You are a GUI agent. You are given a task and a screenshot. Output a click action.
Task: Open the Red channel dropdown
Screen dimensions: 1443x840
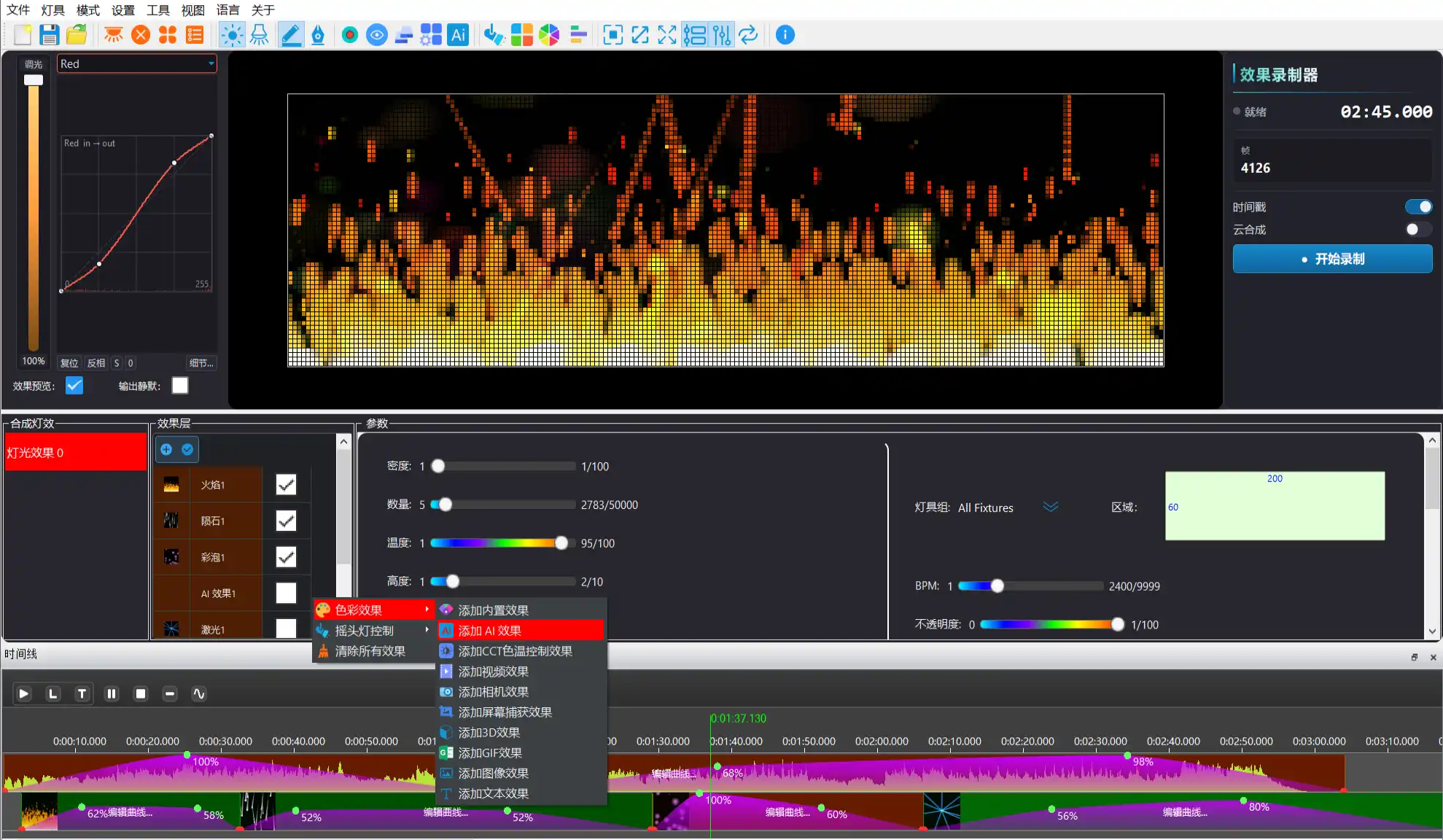[137, 63]
